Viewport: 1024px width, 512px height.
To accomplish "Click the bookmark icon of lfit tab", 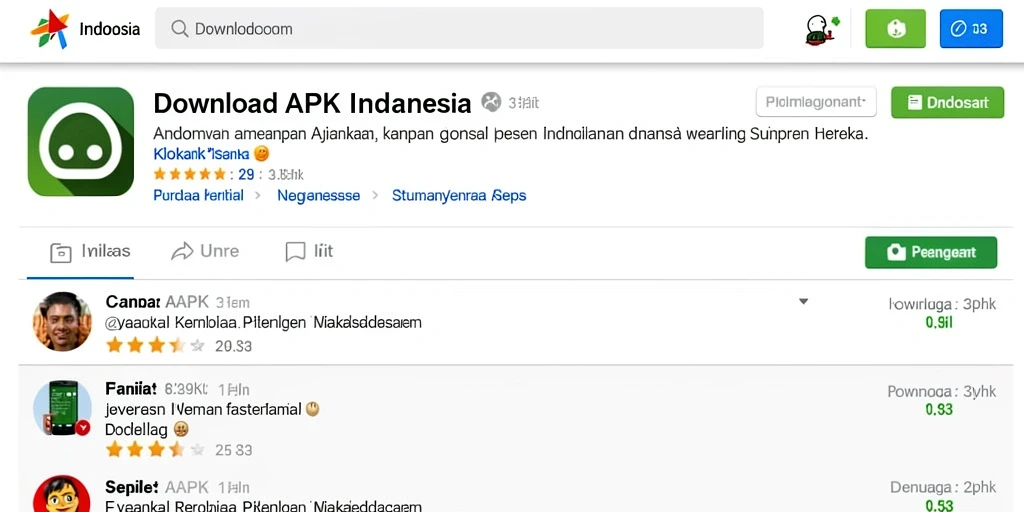I will coord(295,252).
